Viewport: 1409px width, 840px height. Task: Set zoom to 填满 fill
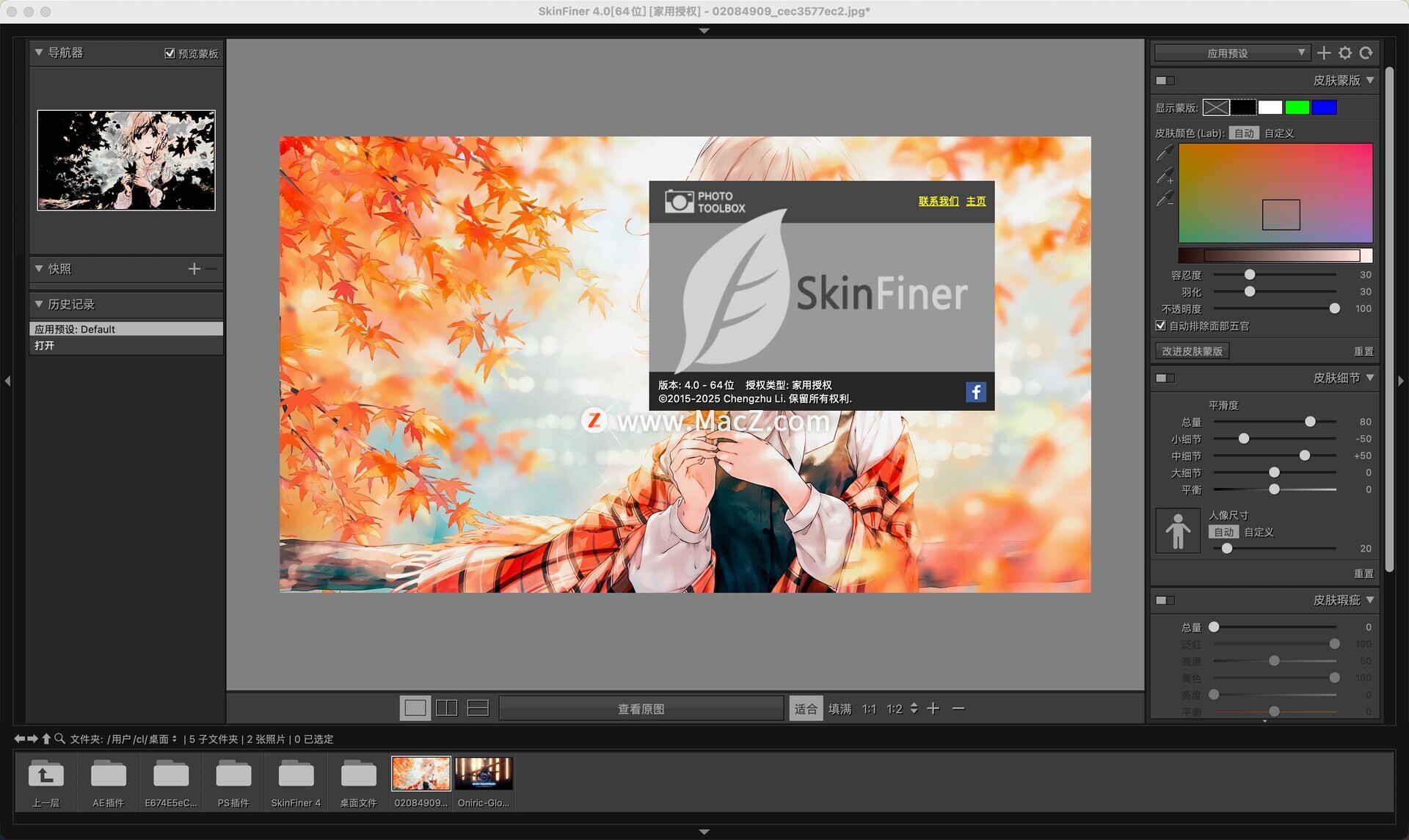pos(840,709)
